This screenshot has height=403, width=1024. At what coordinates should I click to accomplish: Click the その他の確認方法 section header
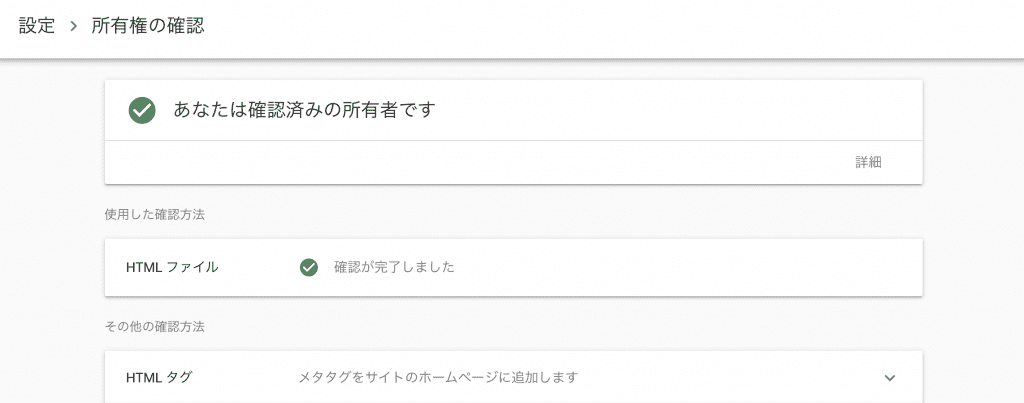coord(155,327)
